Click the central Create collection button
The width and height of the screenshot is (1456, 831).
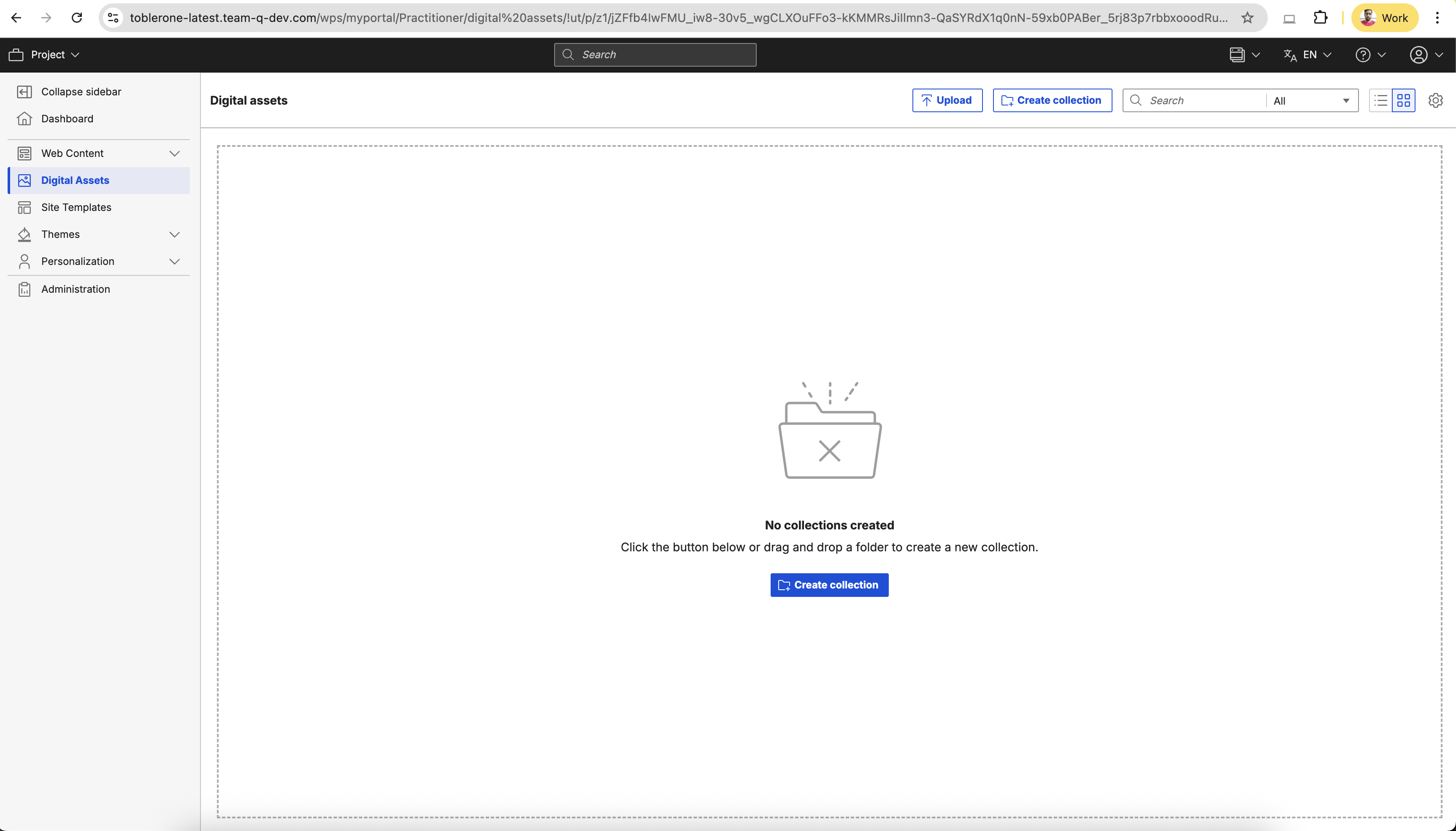[x=828, y=584]
